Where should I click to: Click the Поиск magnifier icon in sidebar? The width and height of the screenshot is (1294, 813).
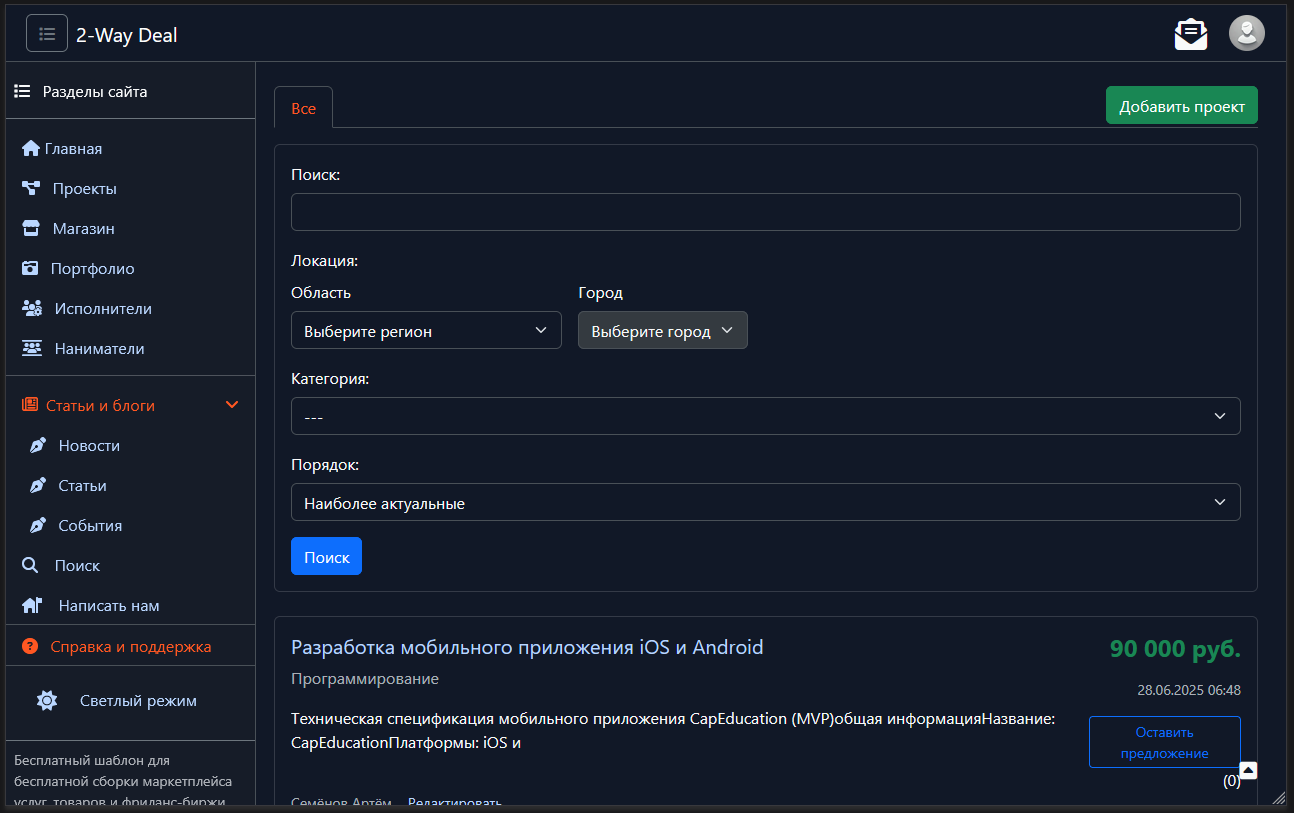click(x=30, y=566)
